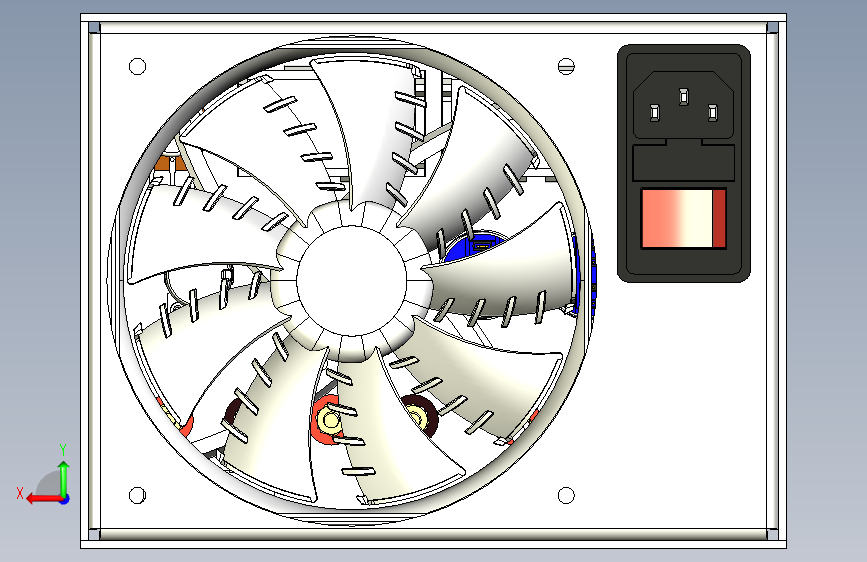The image size is (867, 562).
Task: Click the right pin of the power socket
Action: [713, 113]
